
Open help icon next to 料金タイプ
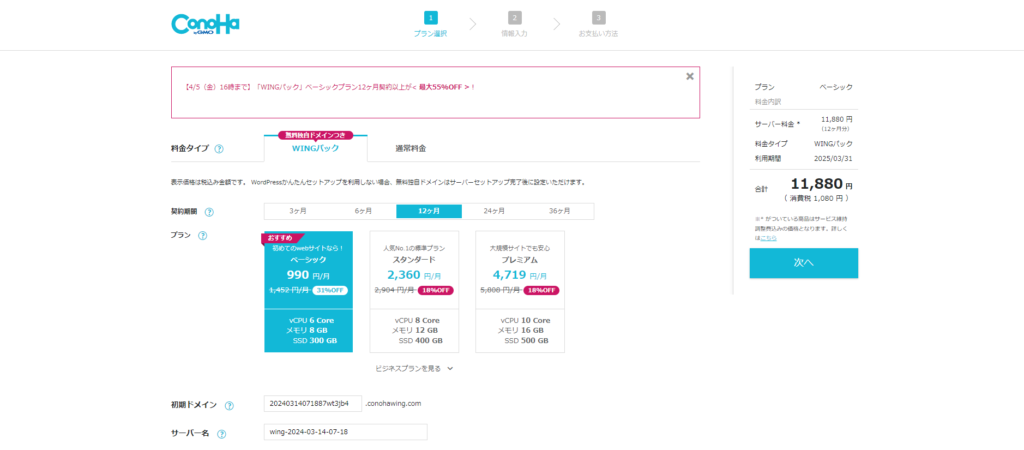coord(219,149)
